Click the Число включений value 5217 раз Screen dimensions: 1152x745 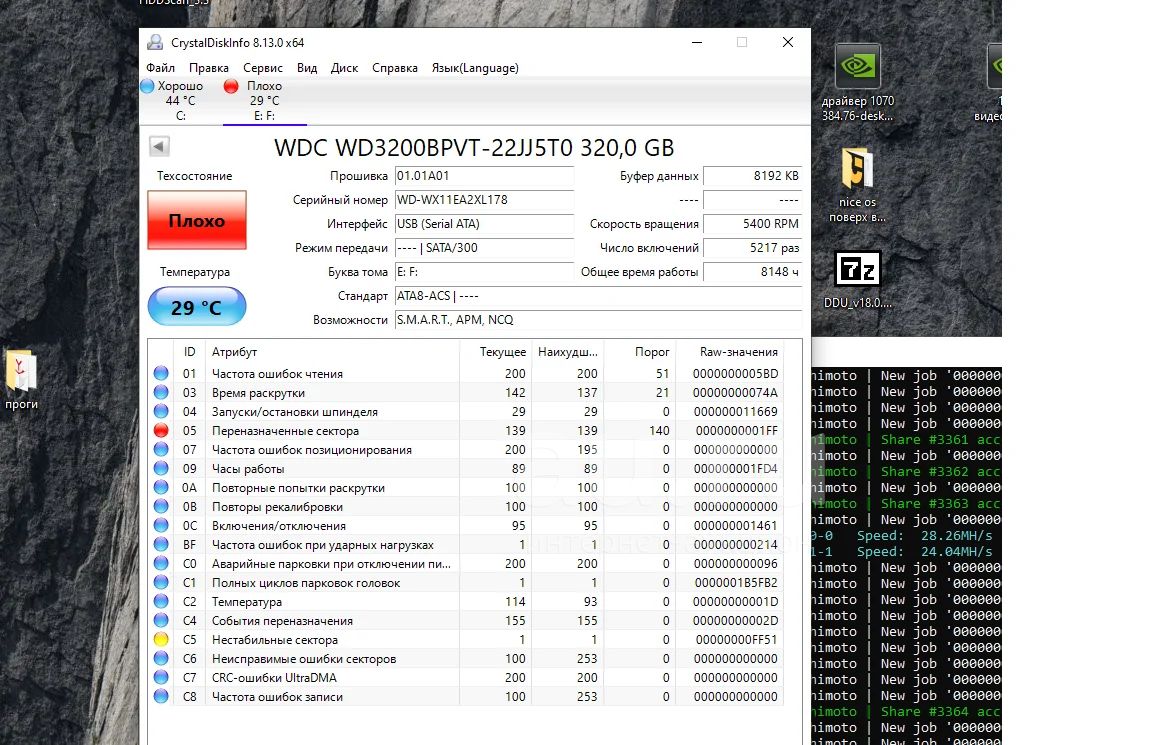(752, 248)
